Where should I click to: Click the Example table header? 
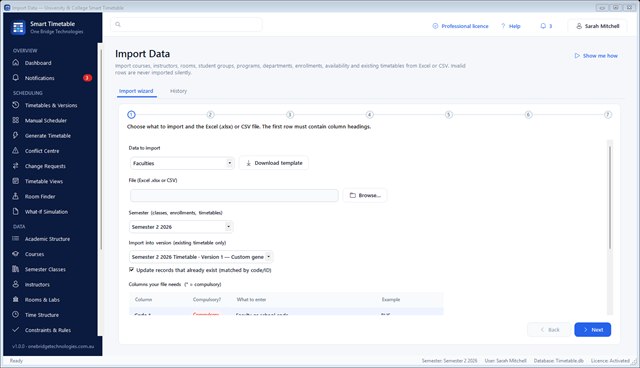point(391,299)
